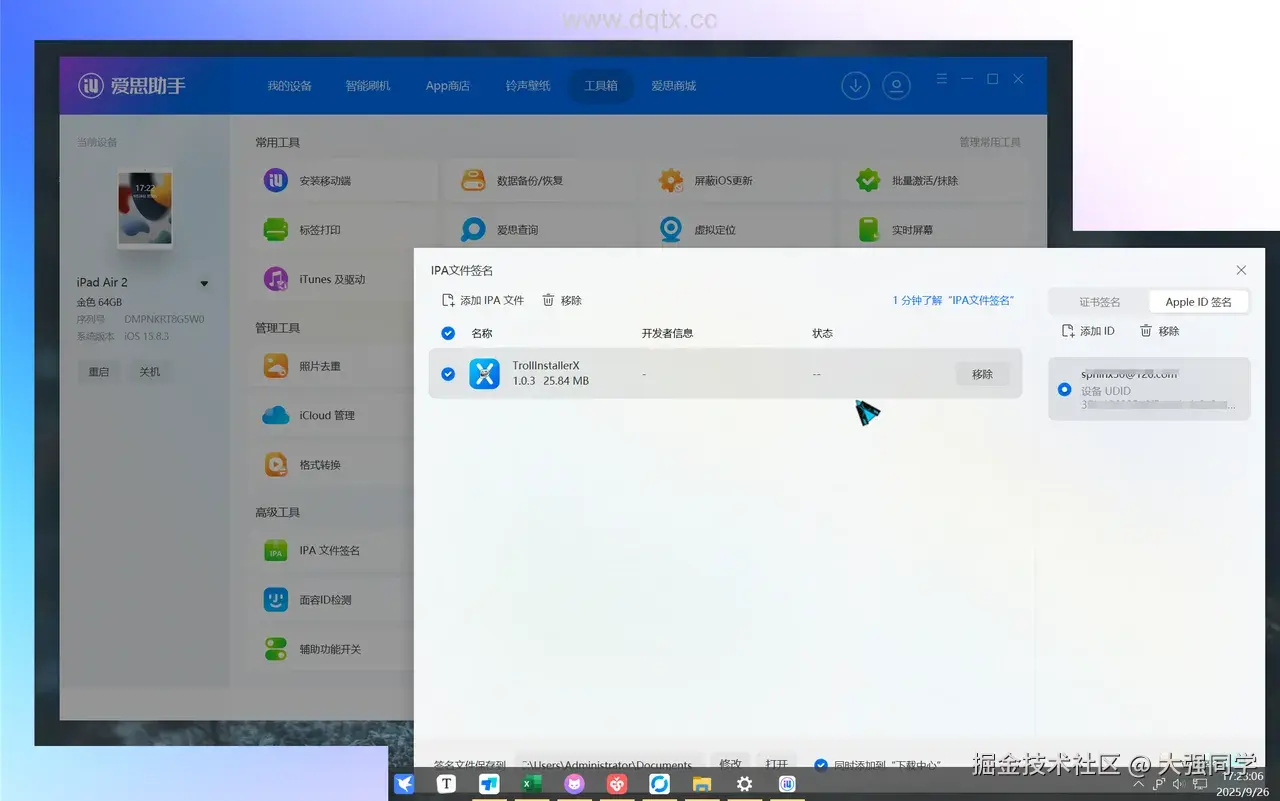Viewport: 1280px width, 801px height.
Task: Click the 重启 button
Action: tap(98, 371)
